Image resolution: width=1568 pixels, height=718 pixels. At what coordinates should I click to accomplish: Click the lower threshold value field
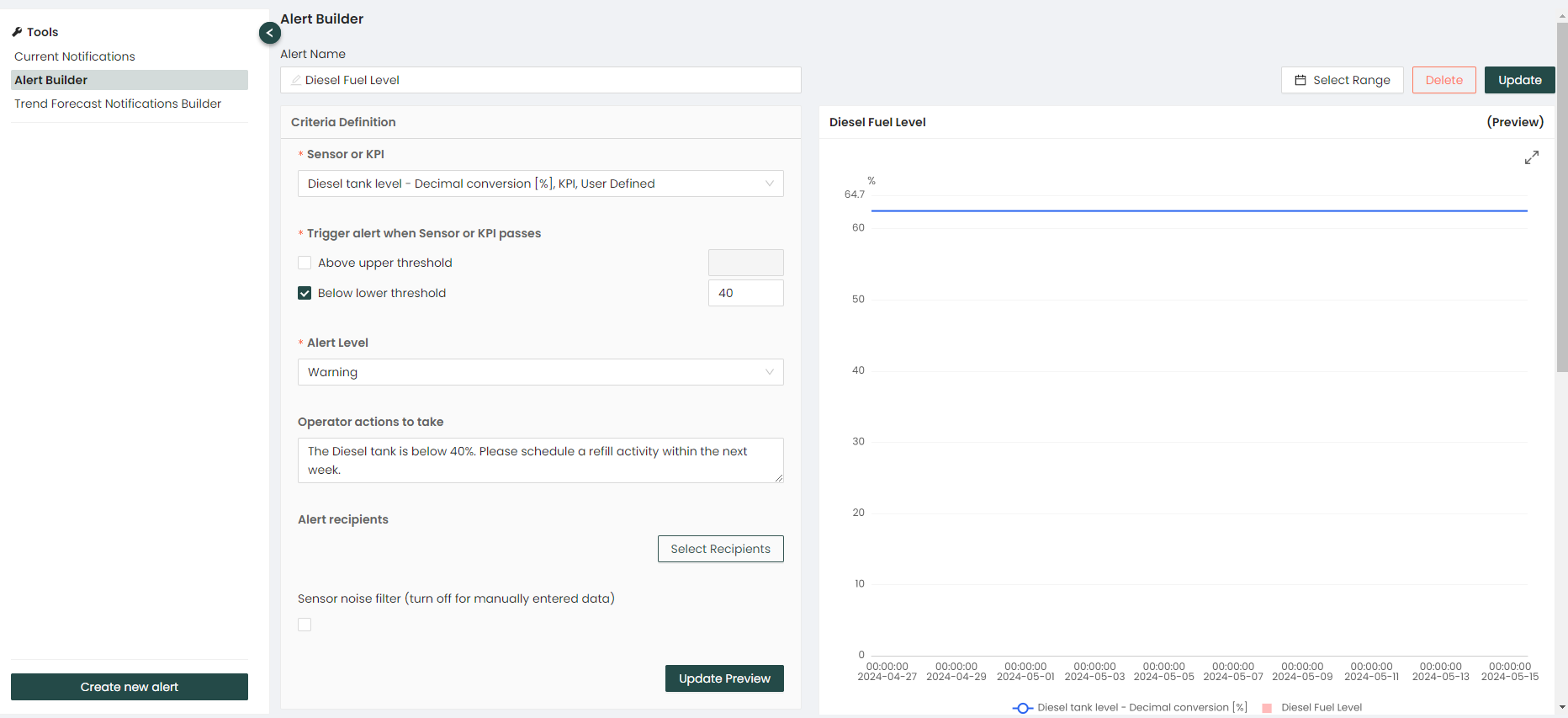[745, 293]
